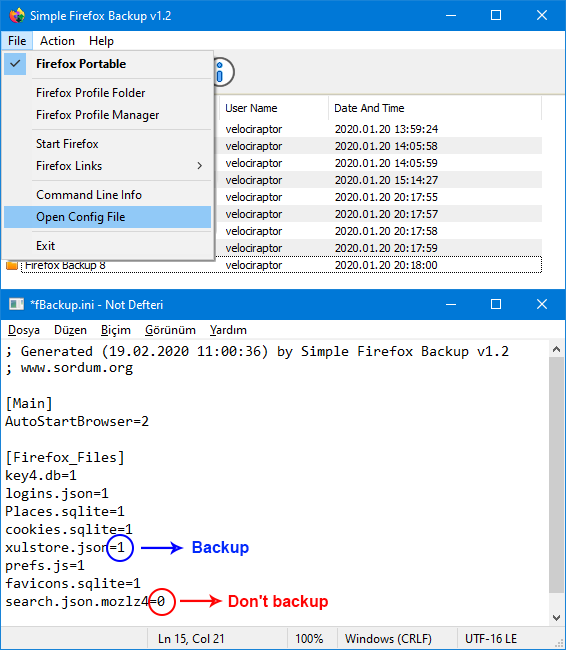Place cursor on the search.json.mozlz4 line
This screenshot has height=650, width=566.
pos(85,601)
